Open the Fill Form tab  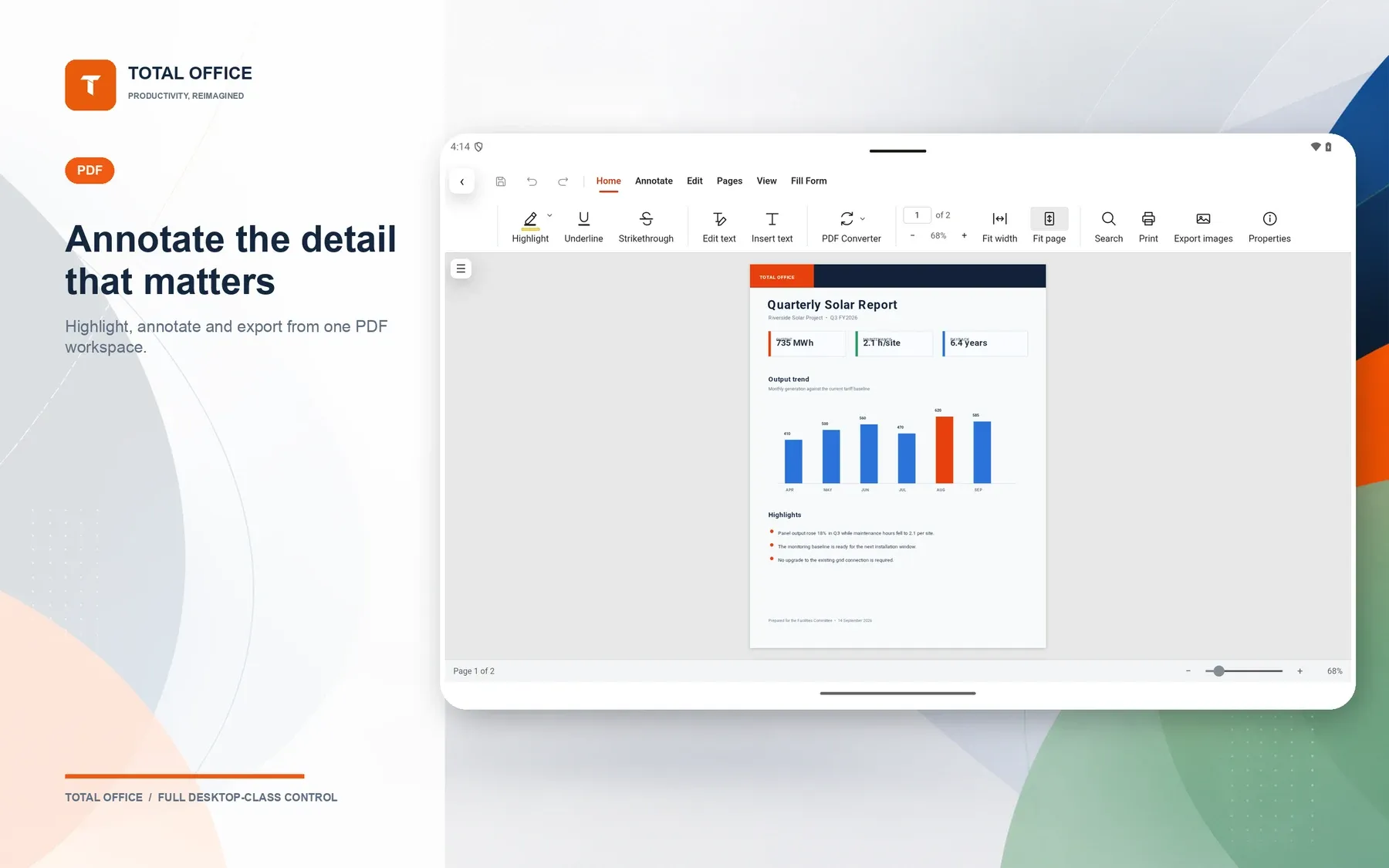pyautogui.click(x=809, y=181)
